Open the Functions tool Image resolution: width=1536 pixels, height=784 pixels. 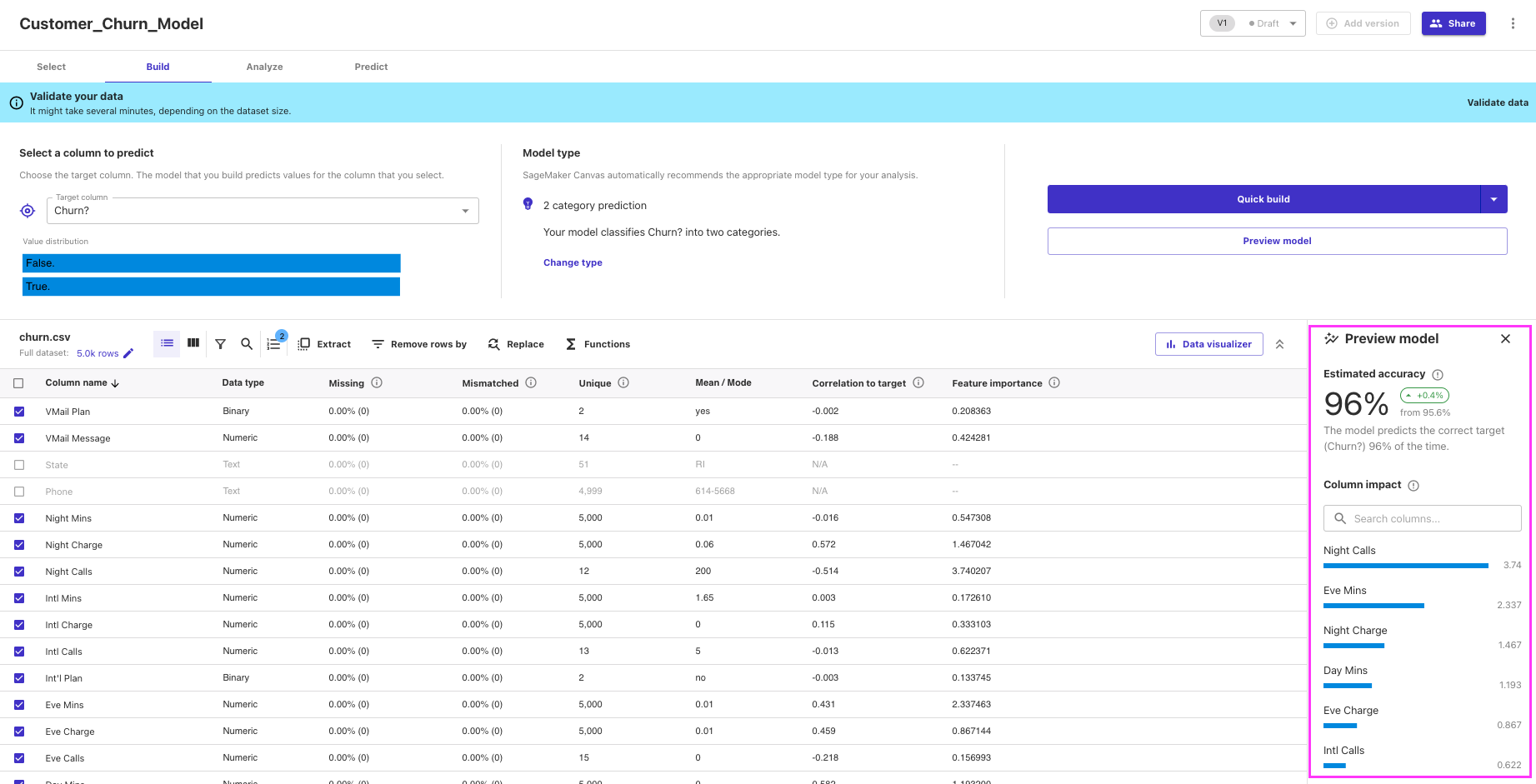(571, 343)
